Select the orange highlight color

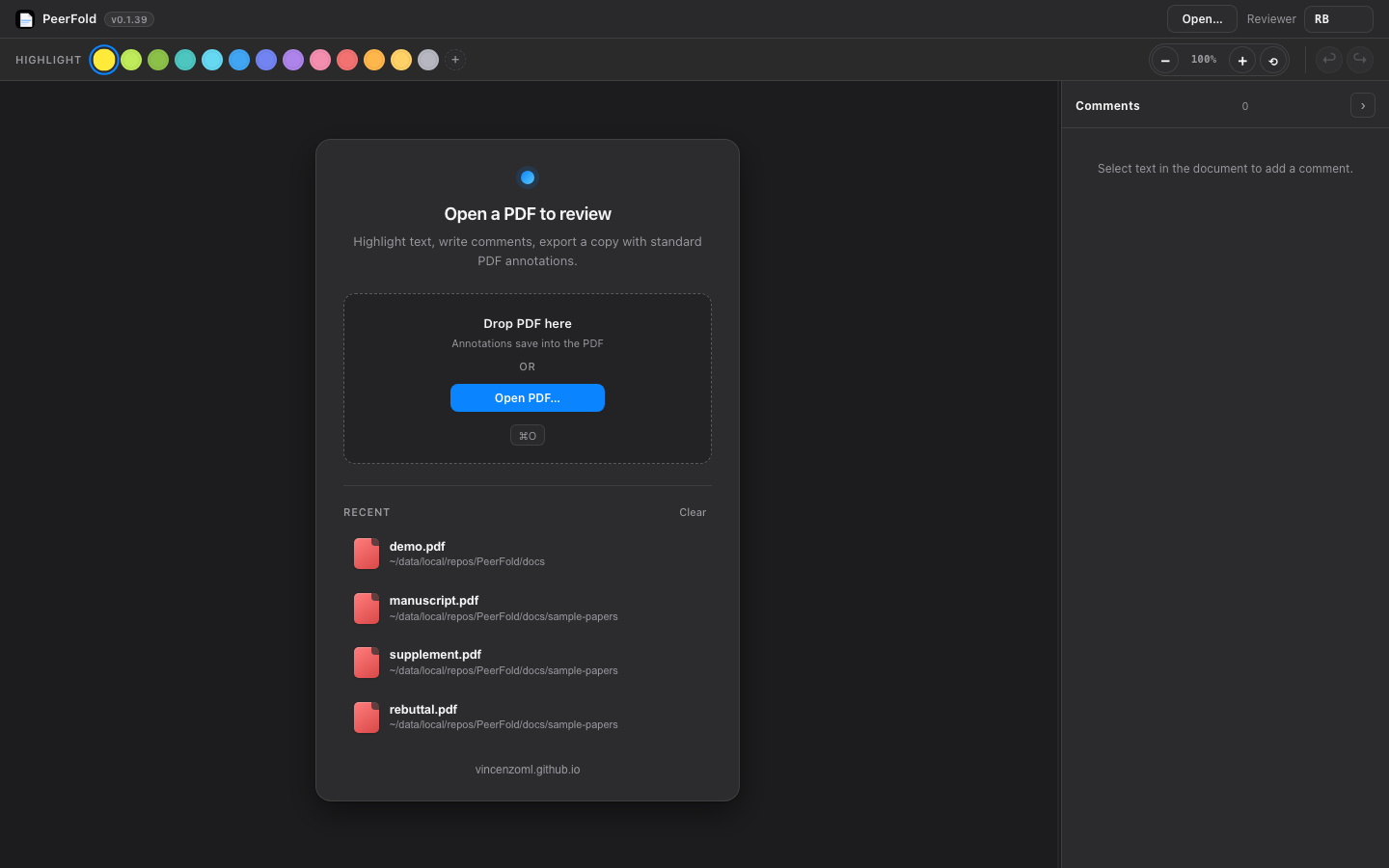pos(374,60)
